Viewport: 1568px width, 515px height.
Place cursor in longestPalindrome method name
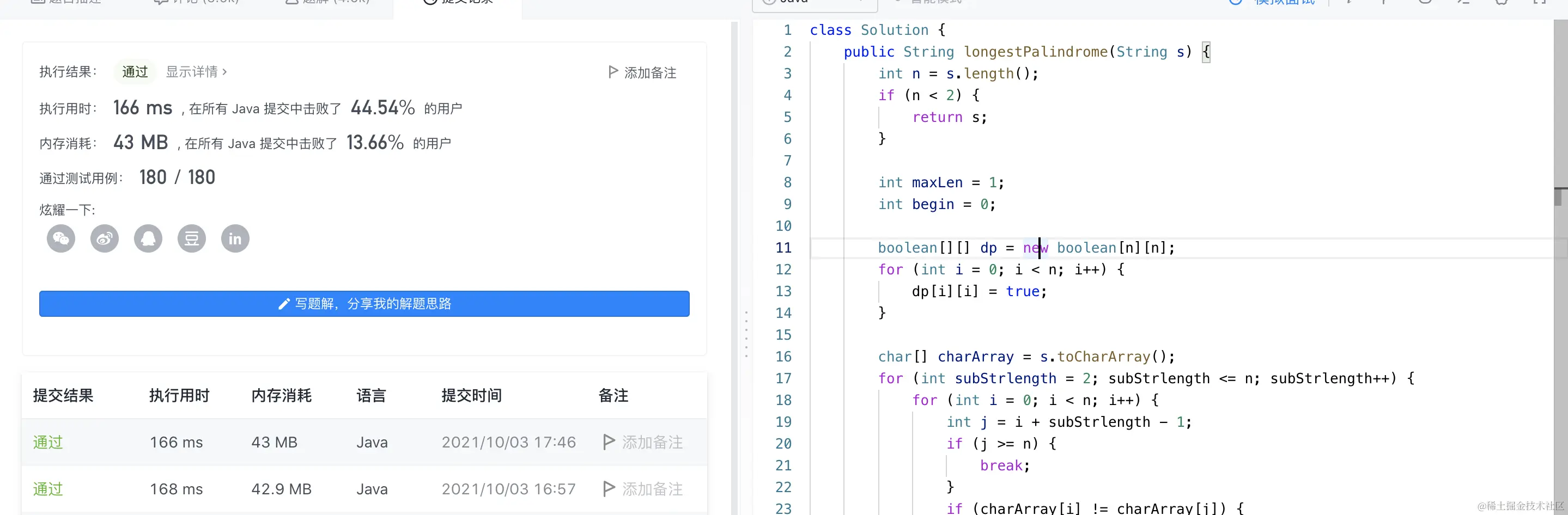[x=1035, y=52]
